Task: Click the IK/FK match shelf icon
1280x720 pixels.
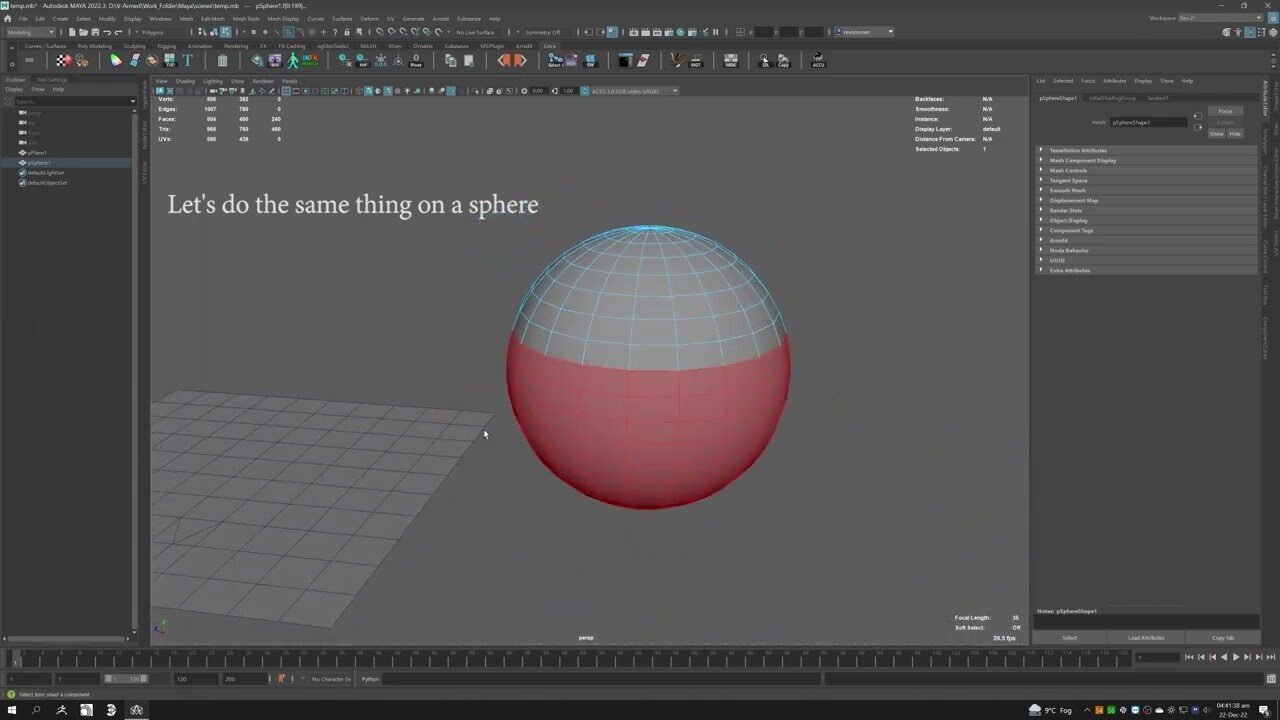Action: click(311, 61)
